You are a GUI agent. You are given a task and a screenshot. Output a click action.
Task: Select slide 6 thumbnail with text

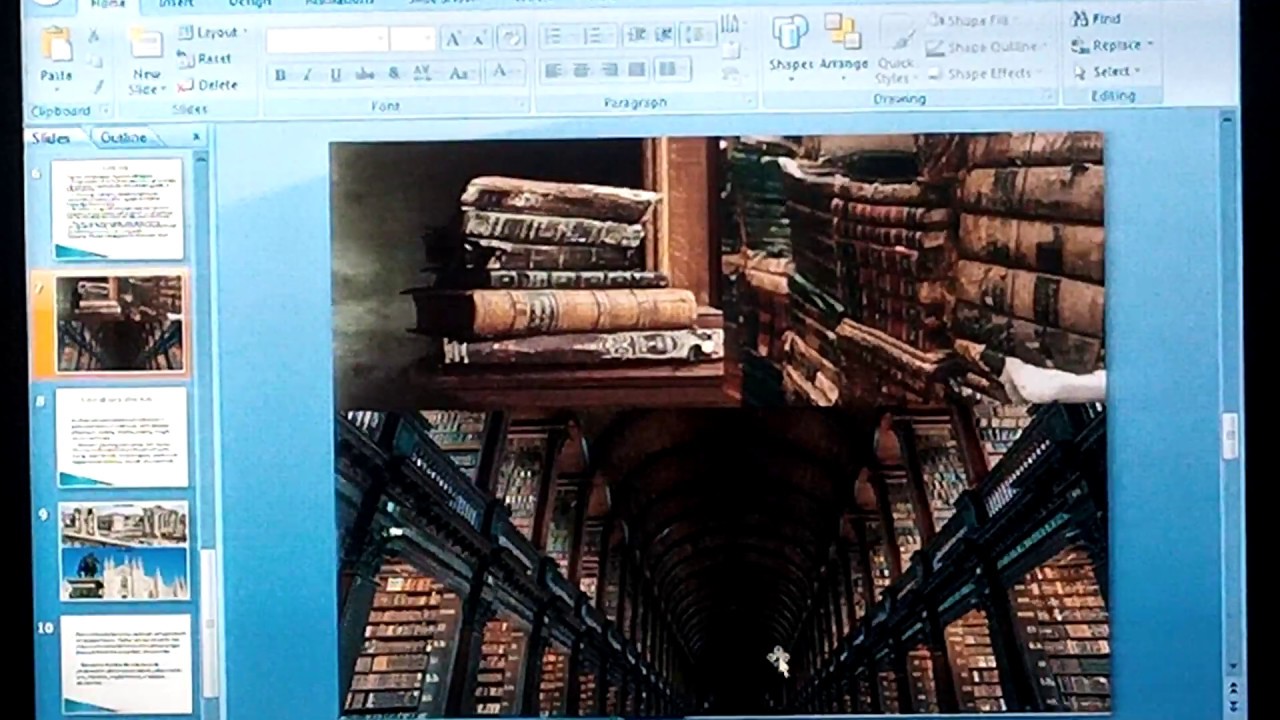click(x=117, y=208)
